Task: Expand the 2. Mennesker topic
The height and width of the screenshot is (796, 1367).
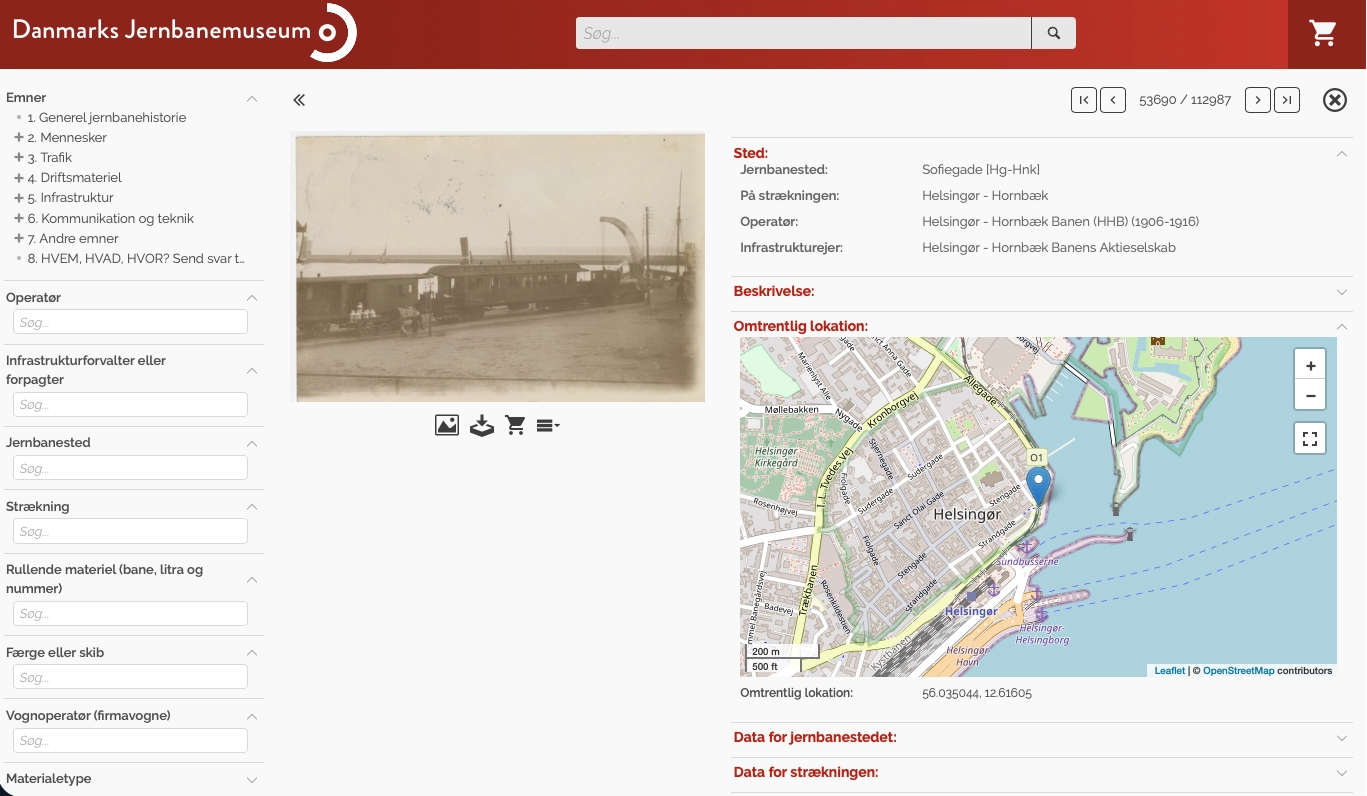Action: (19, 137)
